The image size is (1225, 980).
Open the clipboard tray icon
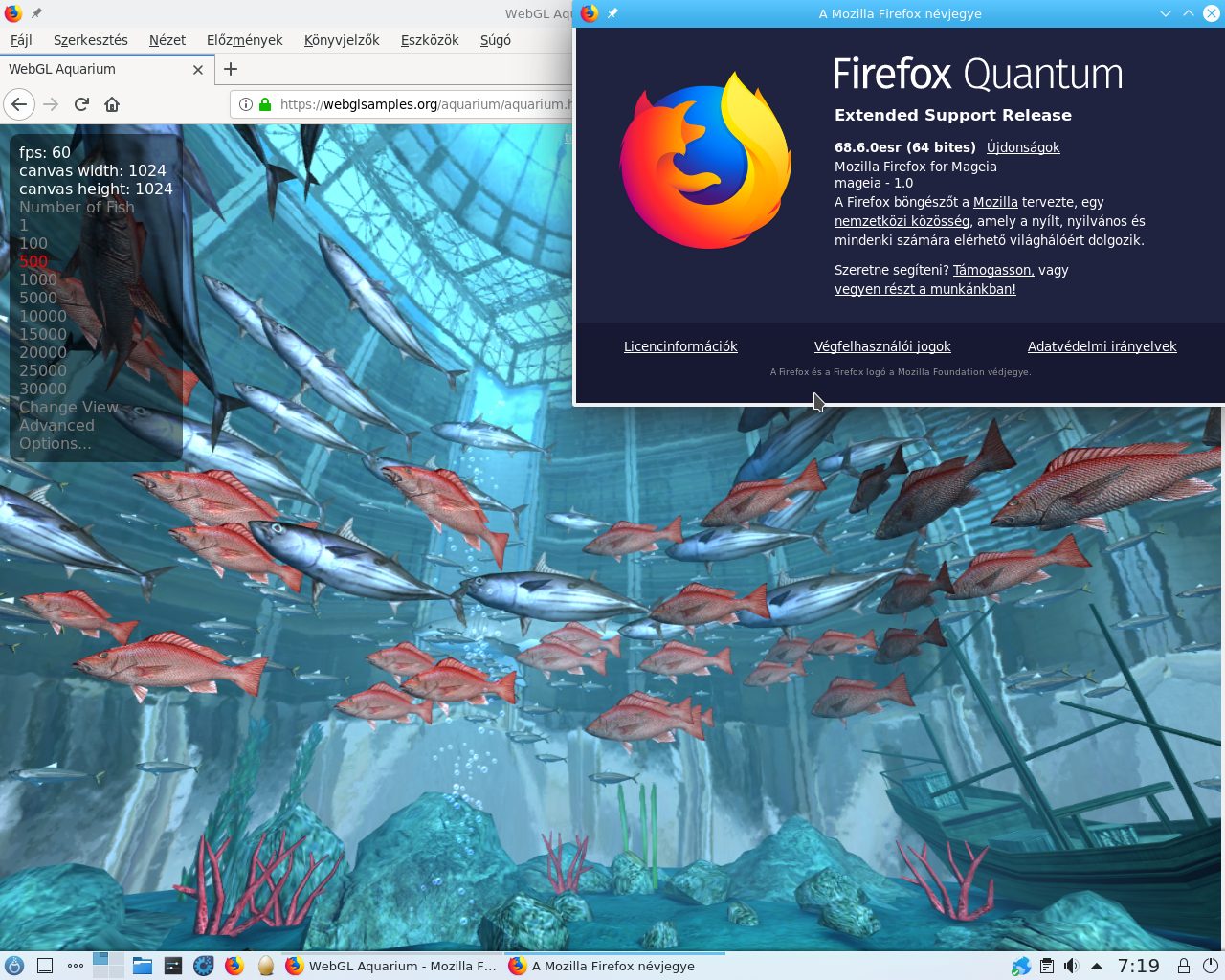[x=1047, y=966]
